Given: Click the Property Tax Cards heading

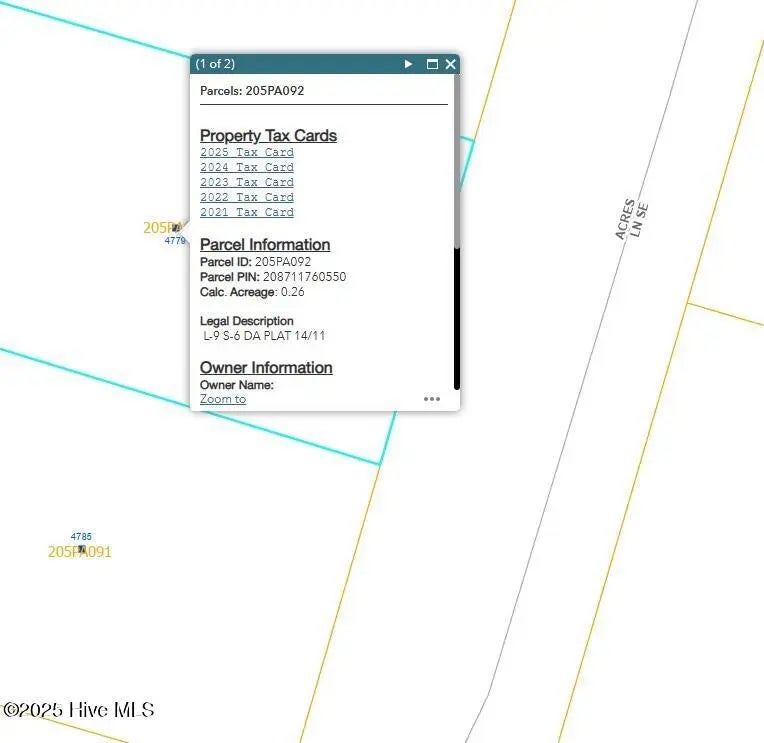Looking at the screenshot, I should tap(268, 136).
